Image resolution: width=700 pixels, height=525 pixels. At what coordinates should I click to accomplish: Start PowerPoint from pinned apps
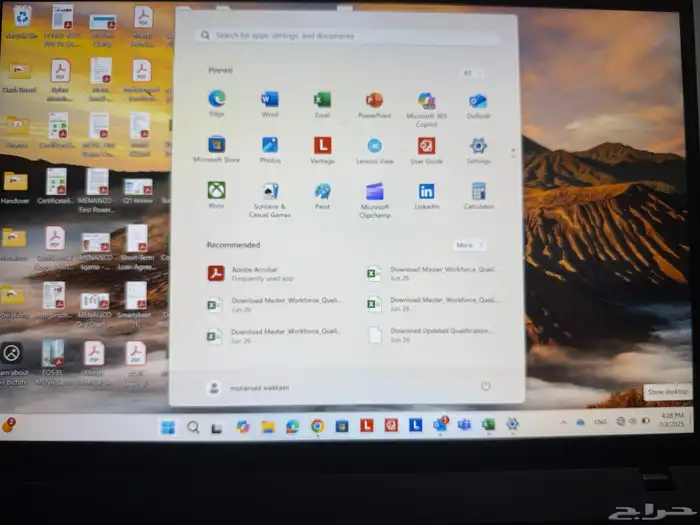point(374,100)
